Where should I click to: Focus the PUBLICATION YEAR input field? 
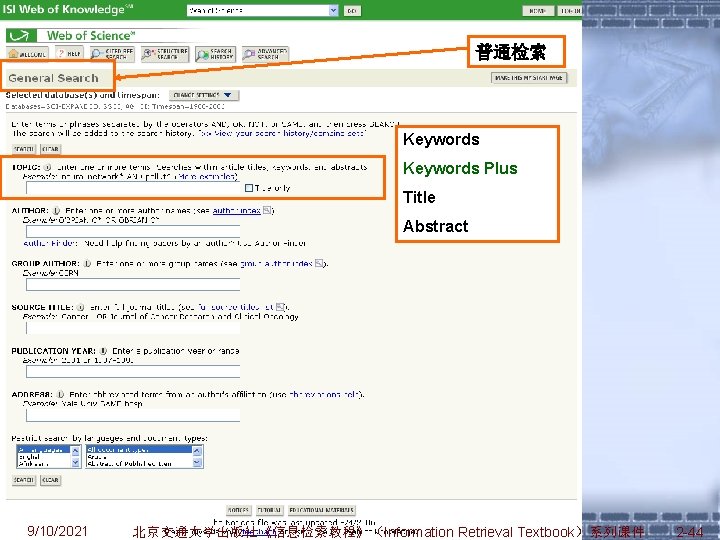click(x=133, y=371)
